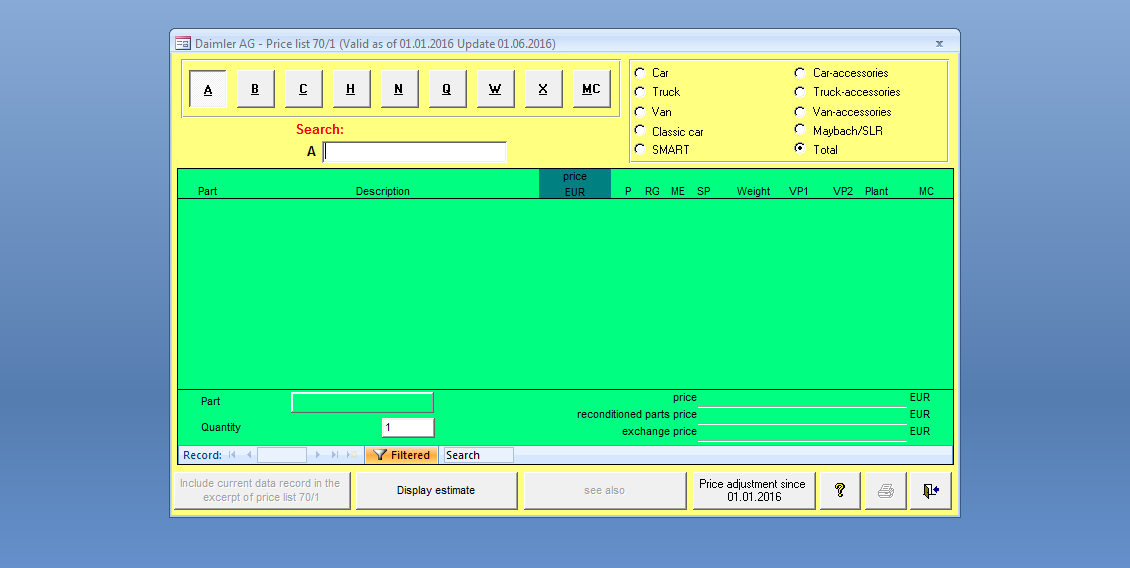Image resolution: width=1130 pixels, height=568 pixels.
Task: Click the Part column header
Action: [208, 191]
